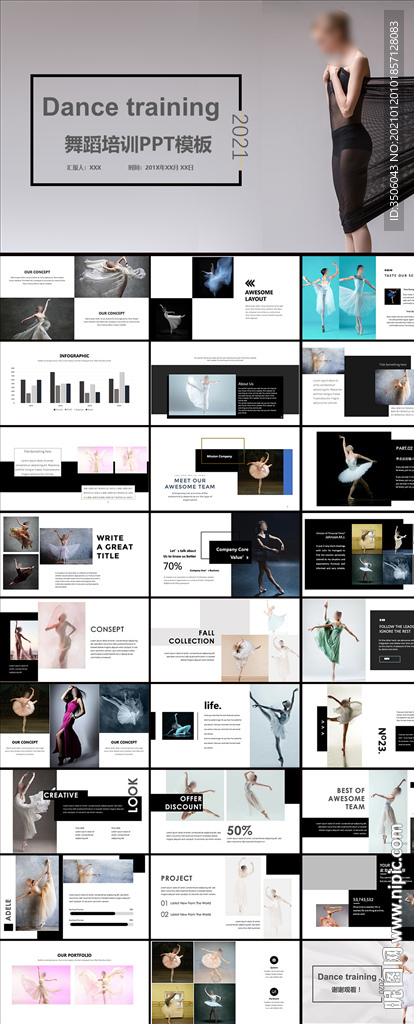Image resolution: width=414 pixels, height=1024 pixels.
Task: Click the 50% discount figure
Action: pos(239,831)
